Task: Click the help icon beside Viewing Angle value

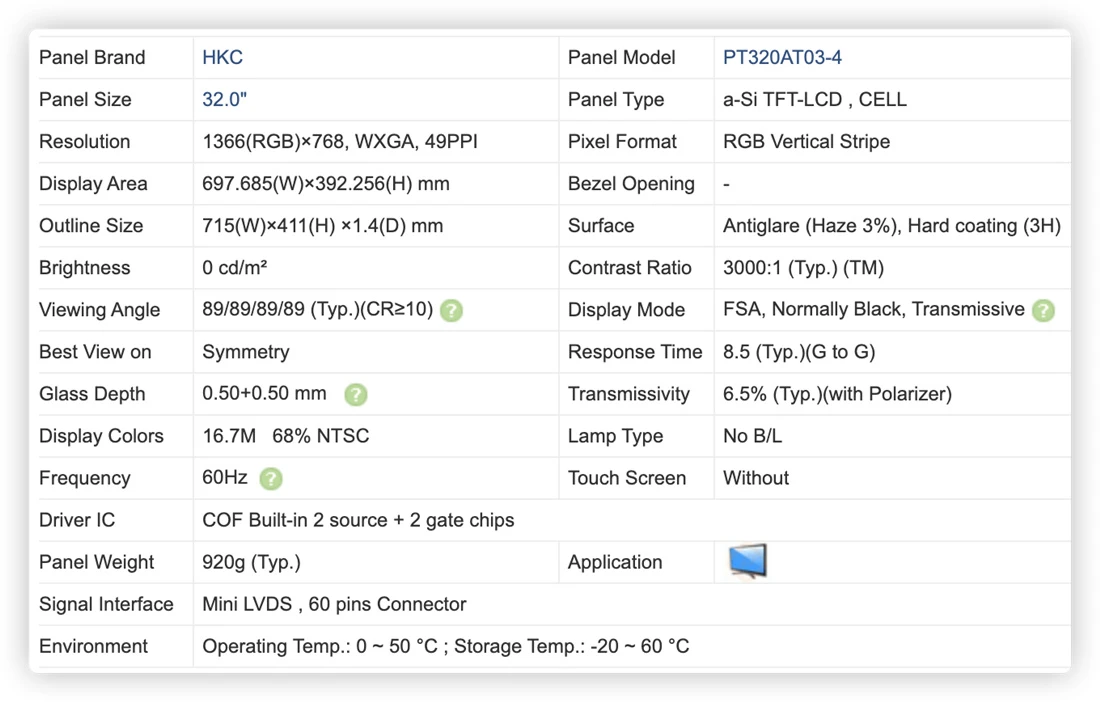Action: [451, 311]
